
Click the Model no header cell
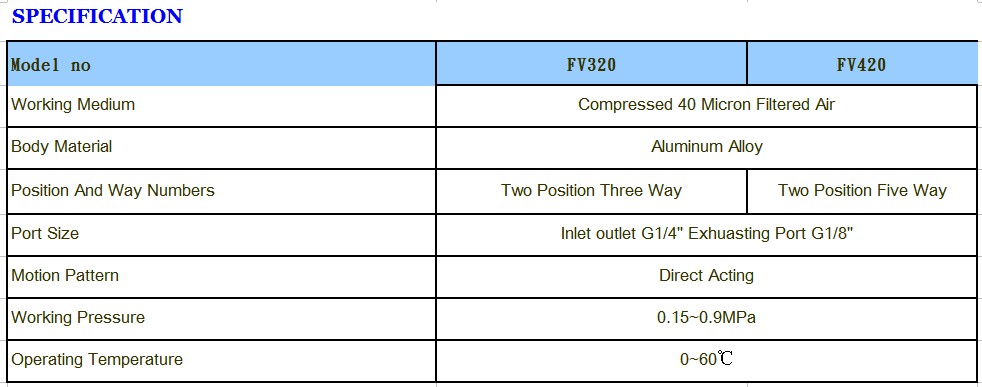click(221, 64)
